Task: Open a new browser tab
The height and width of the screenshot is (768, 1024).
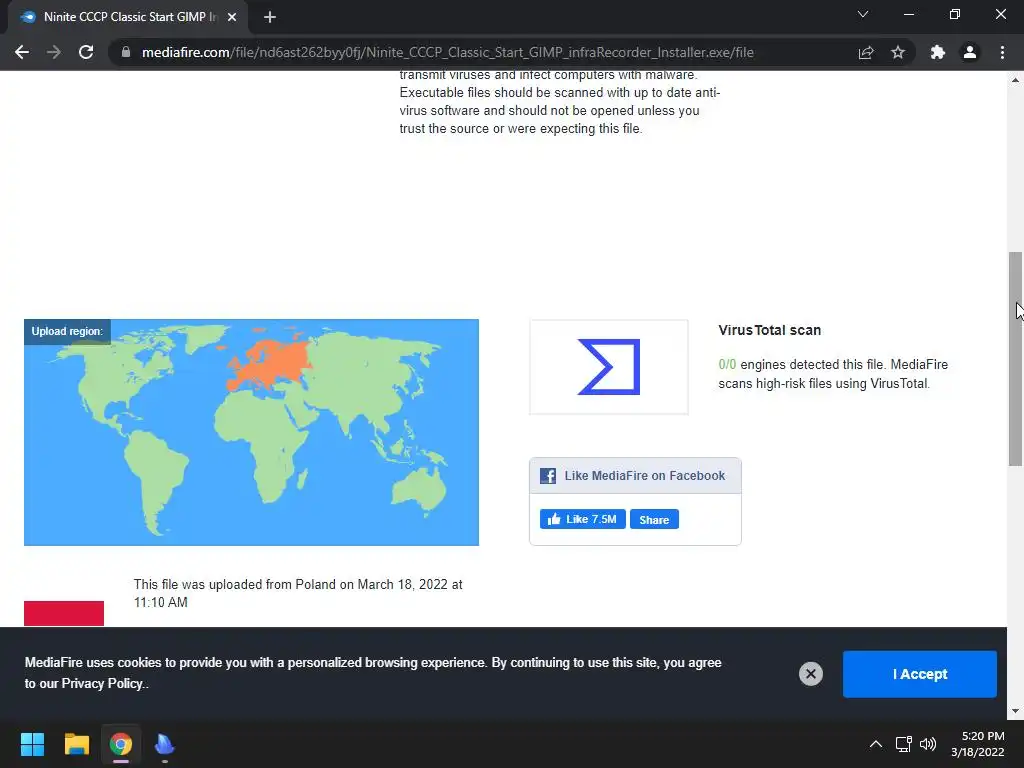Action: [270, 17]
